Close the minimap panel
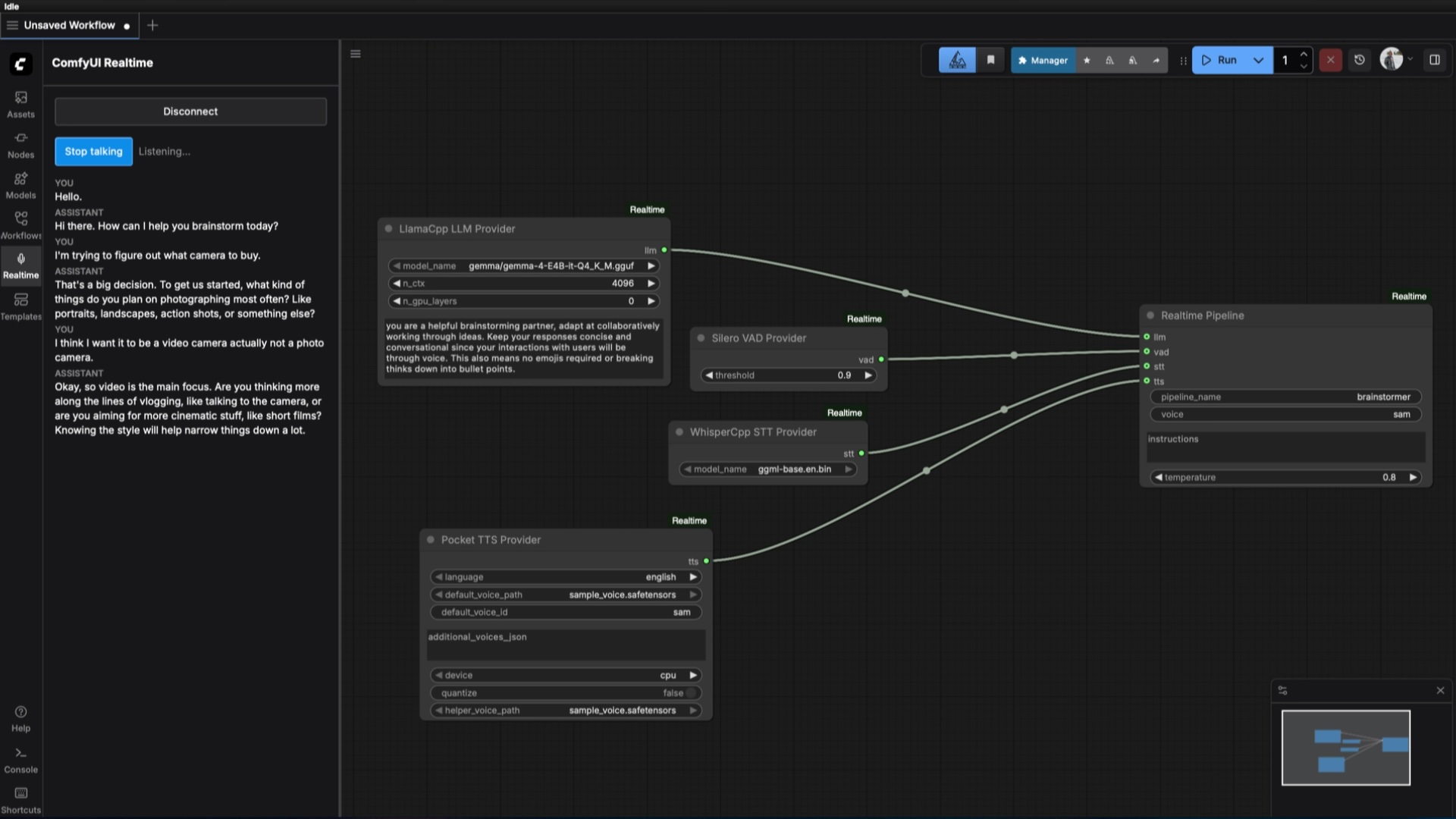 pos(1440,690)
